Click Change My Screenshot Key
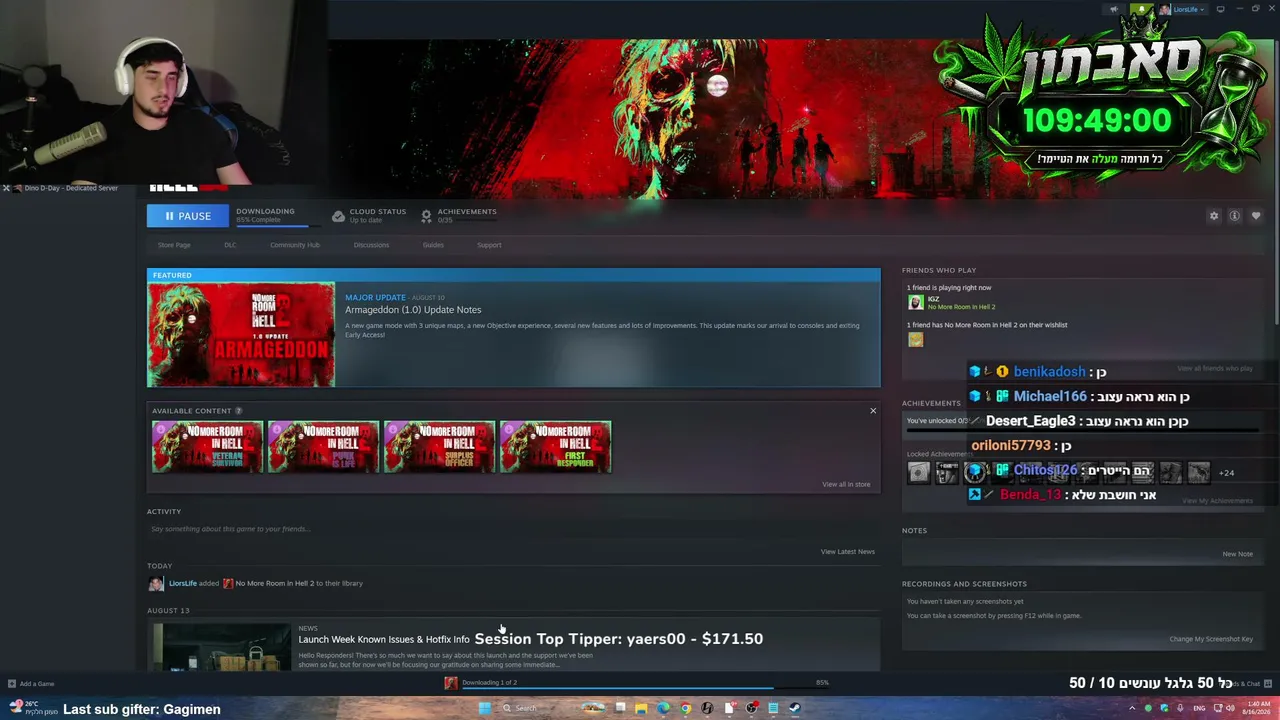Viewport: 1280px width, 720px height. 1211,639
